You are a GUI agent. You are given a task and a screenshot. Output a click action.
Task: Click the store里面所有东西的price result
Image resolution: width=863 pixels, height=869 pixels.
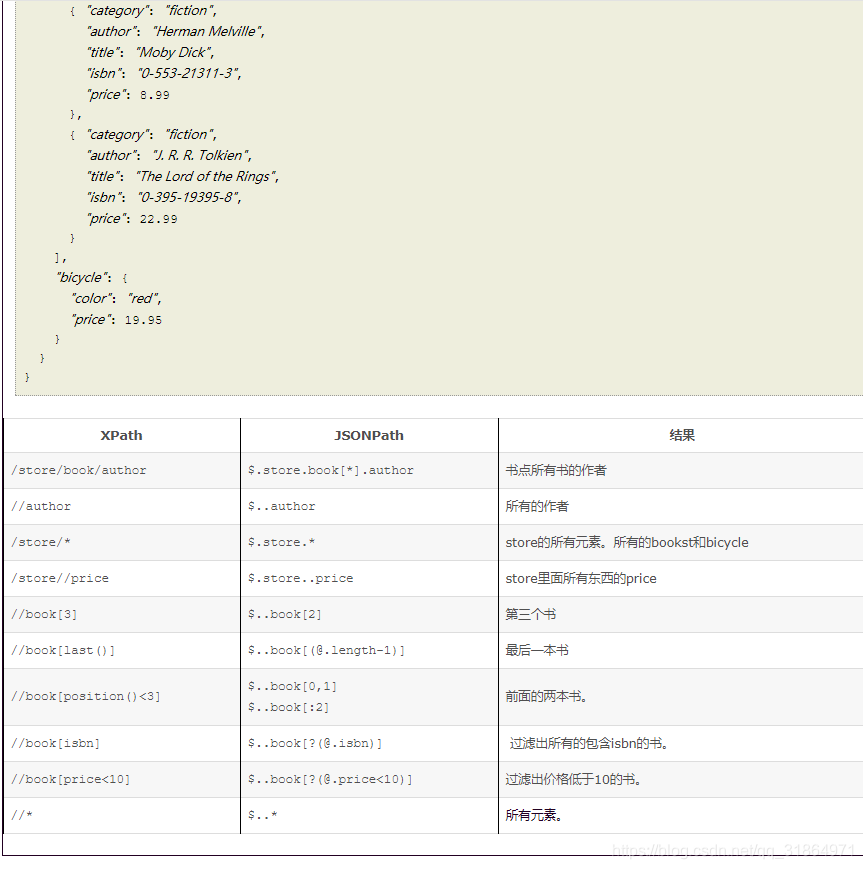(x=580, y=579)
